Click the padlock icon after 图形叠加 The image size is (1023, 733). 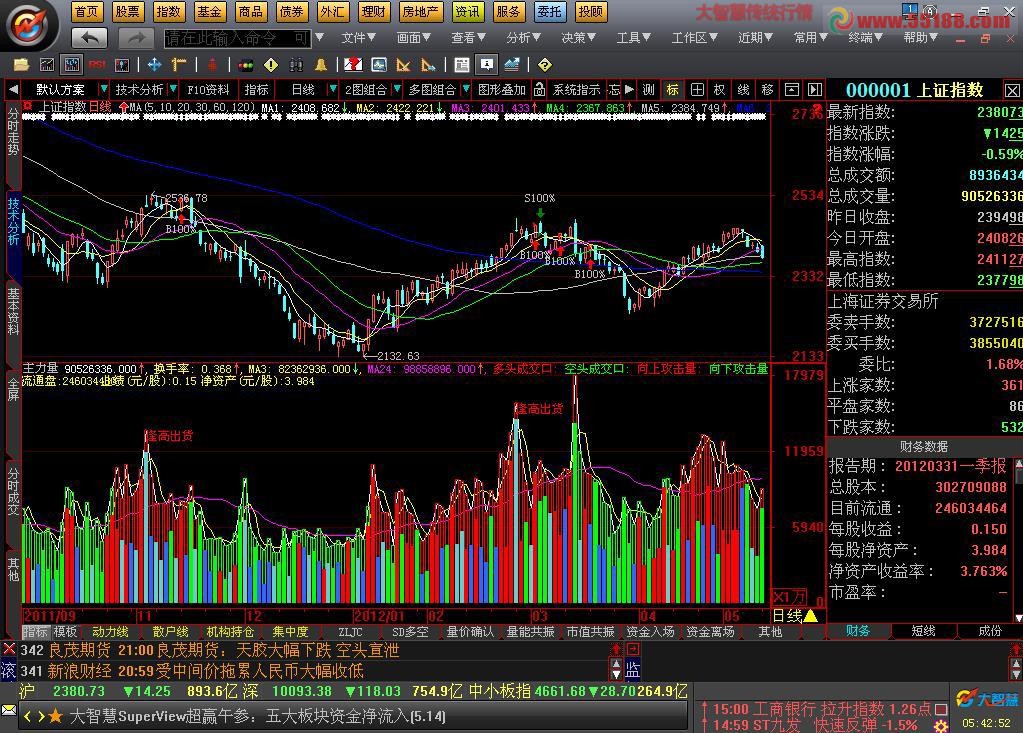click(540, 89)
